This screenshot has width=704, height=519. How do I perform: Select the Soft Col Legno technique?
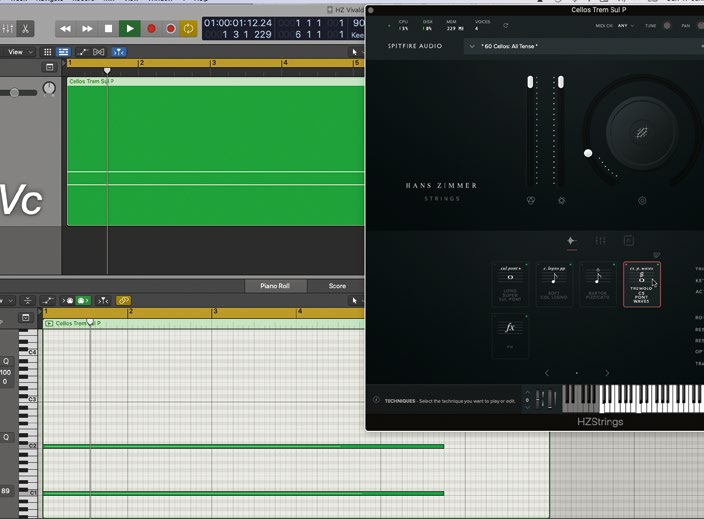554,284
